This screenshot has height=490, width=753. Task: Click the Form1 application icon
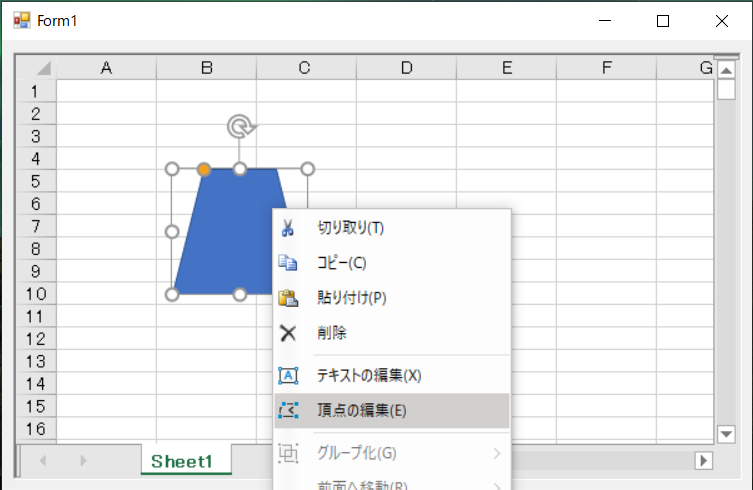[22, 20]
